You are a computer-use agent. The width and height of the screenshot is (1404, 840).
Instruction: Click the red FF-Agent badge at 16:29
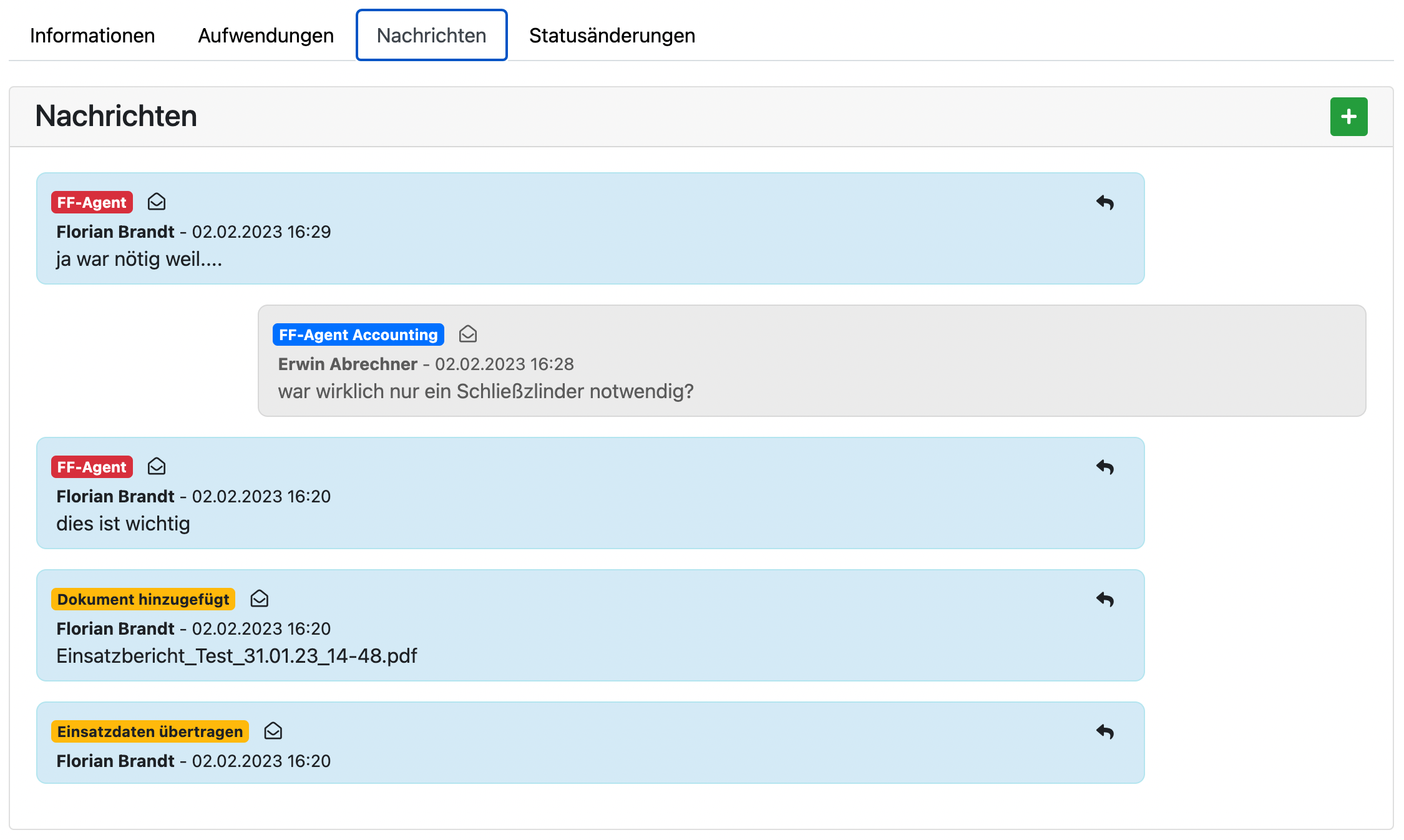(x=92, y=202)
